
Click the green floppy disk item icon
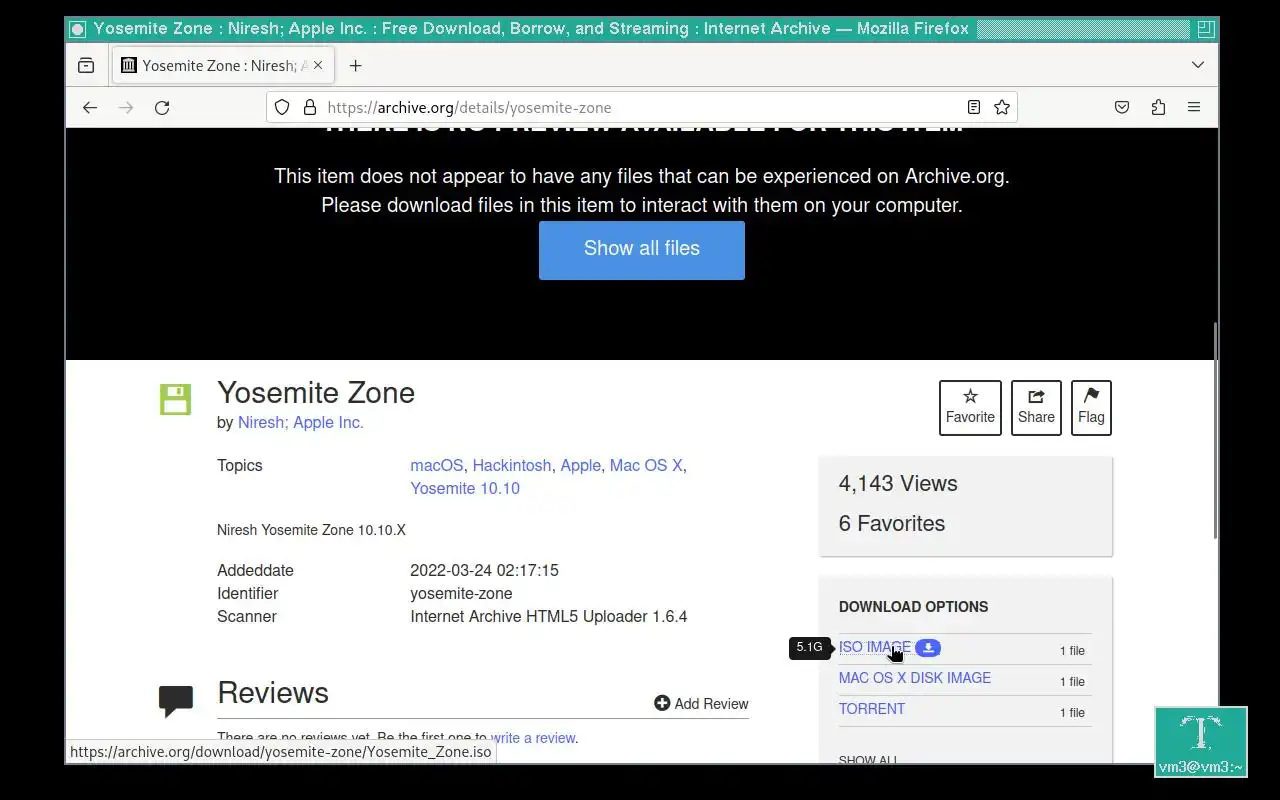(175, 398)
